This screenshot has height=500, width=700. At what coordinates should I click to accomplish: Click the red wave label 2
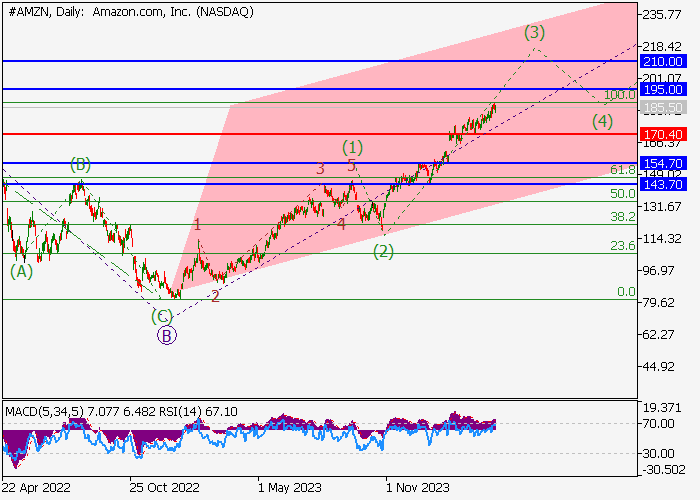tap(215, 296)
